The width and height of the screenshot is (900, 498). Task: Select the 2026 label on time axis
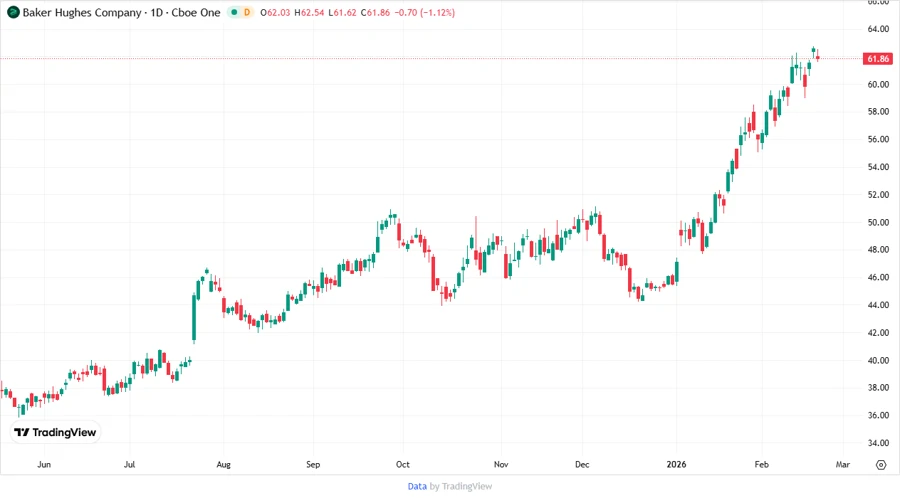676,465
